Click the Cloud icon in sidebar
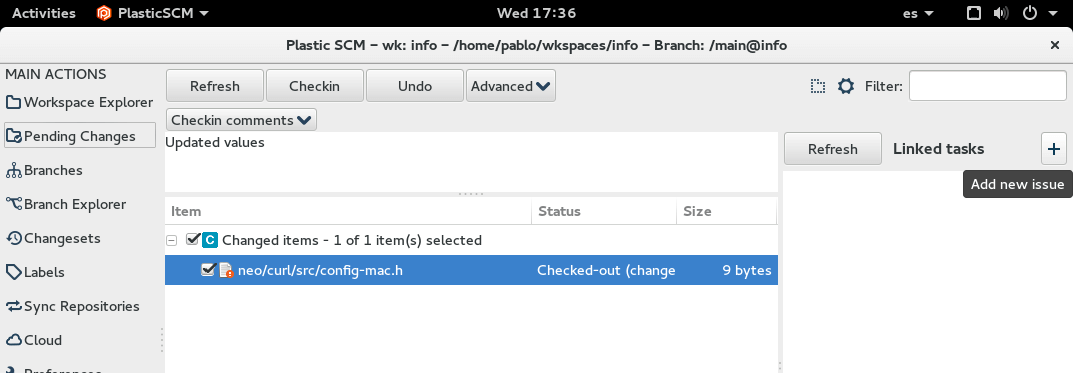The height and width of the screenshot is (373, 1073). click(x=14, y=340)
